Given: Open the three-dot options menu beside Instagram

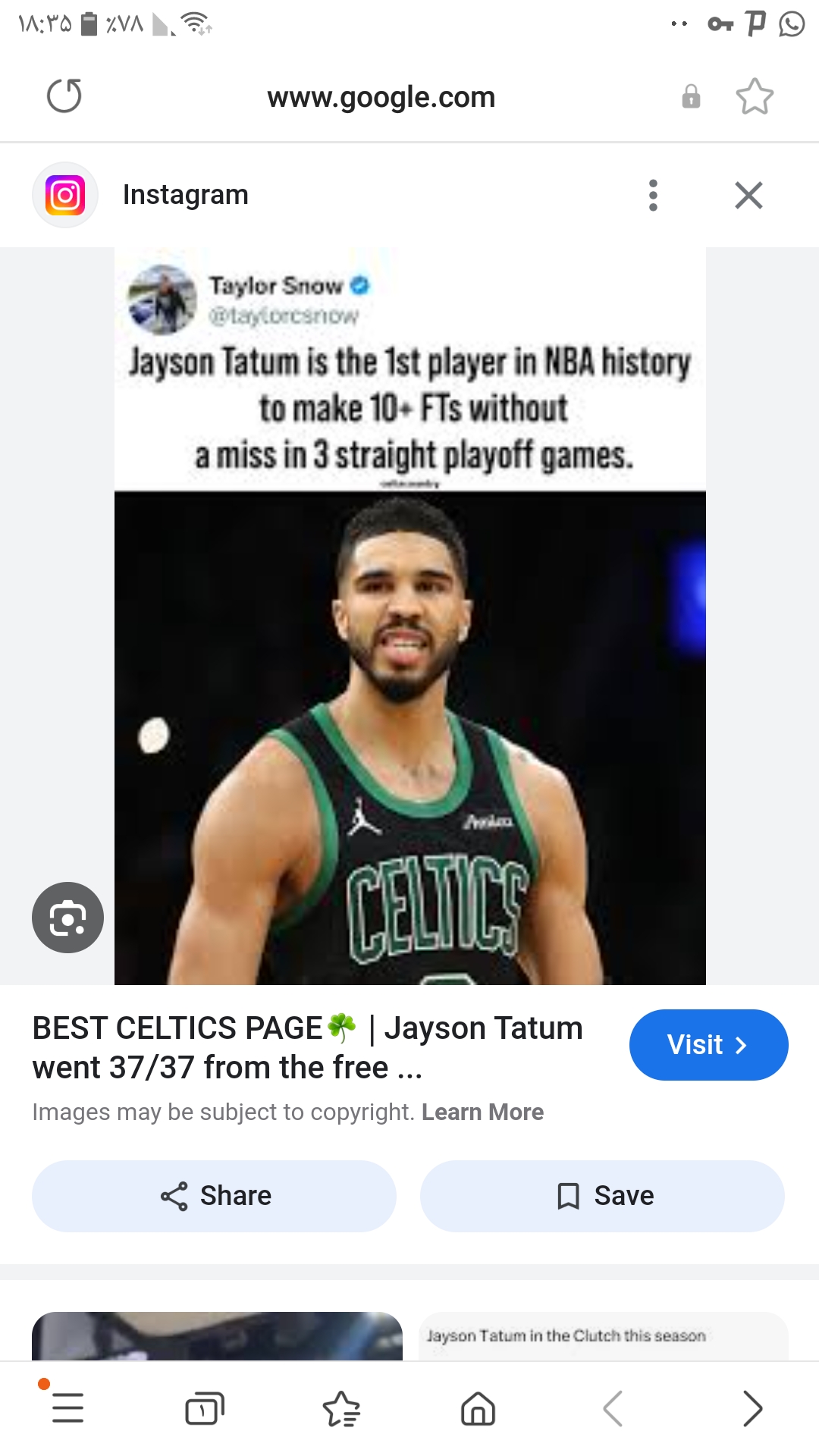Looking at the screenshot, I should (653, 195).
